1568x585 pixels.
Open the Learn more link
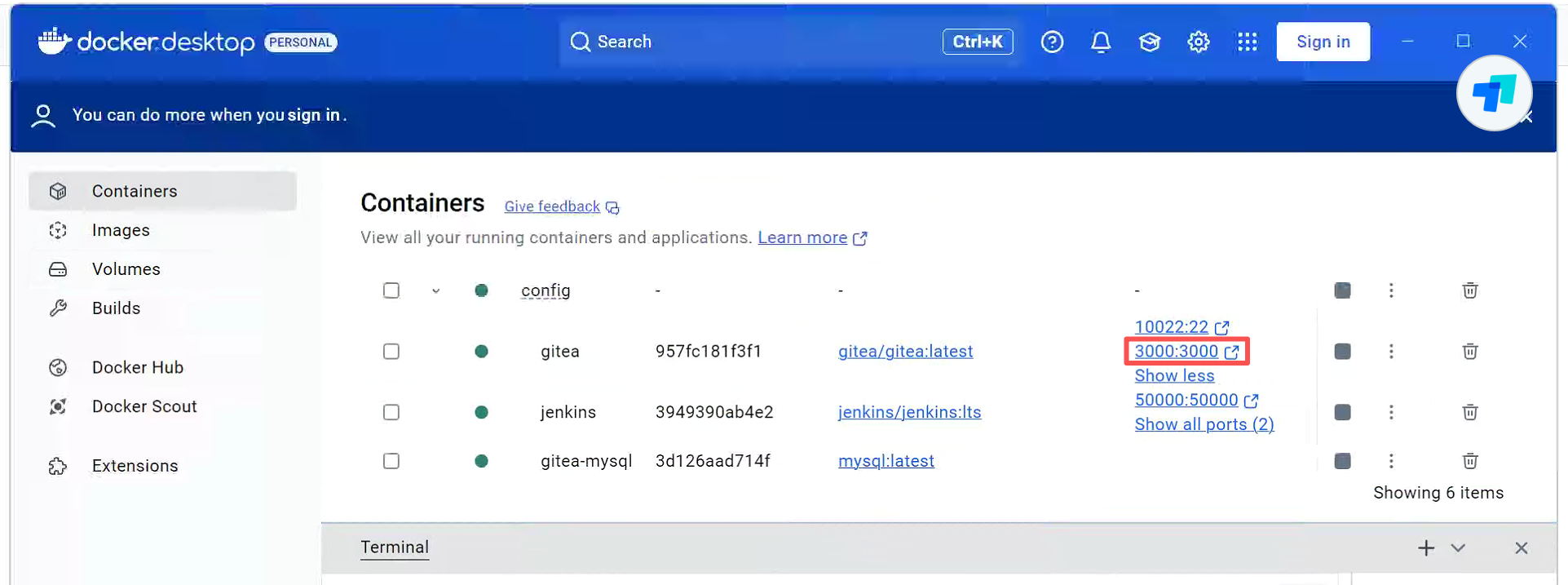point(812,237)
